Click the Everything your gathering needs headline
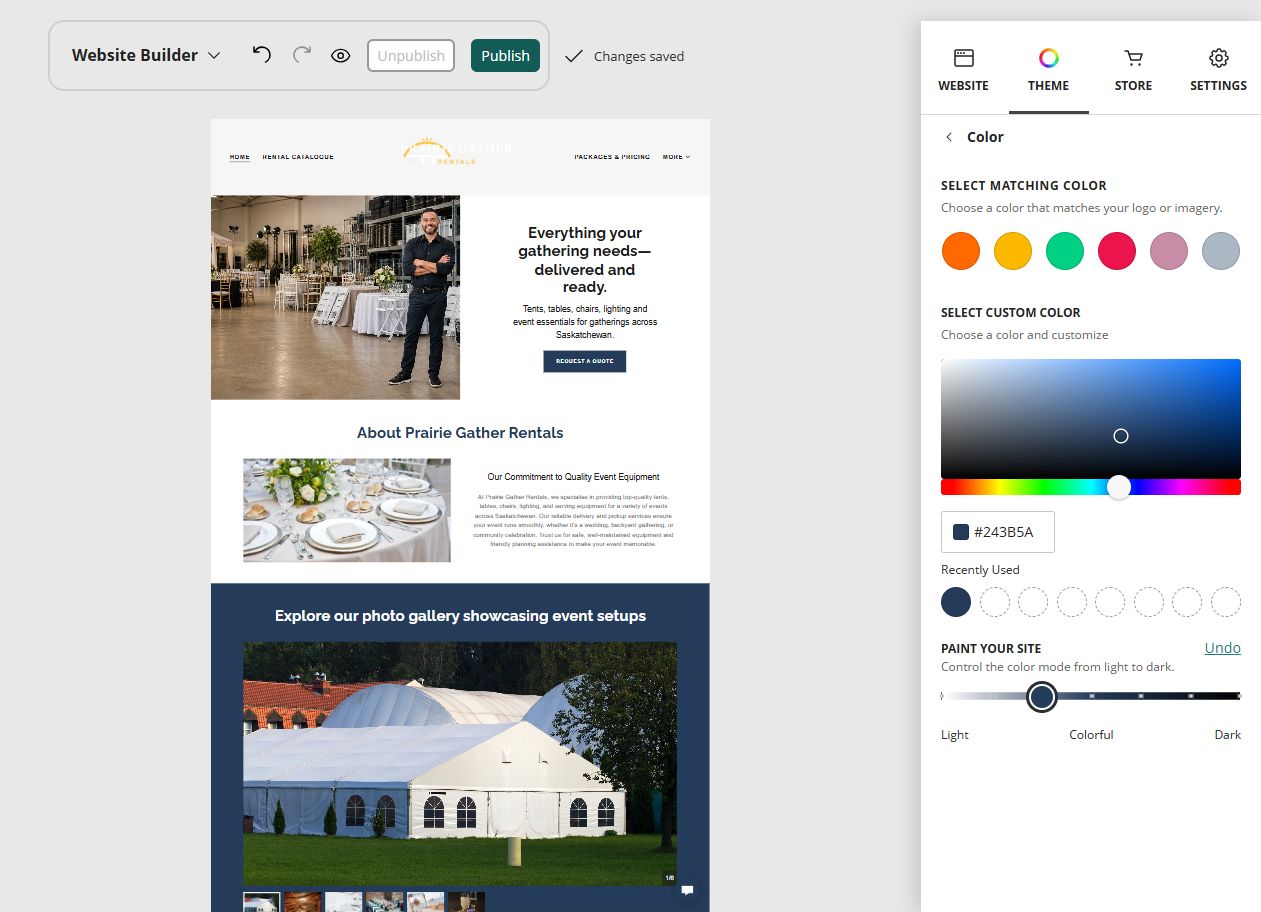This screenshot has width=1261, height=912. coord(585,260)
